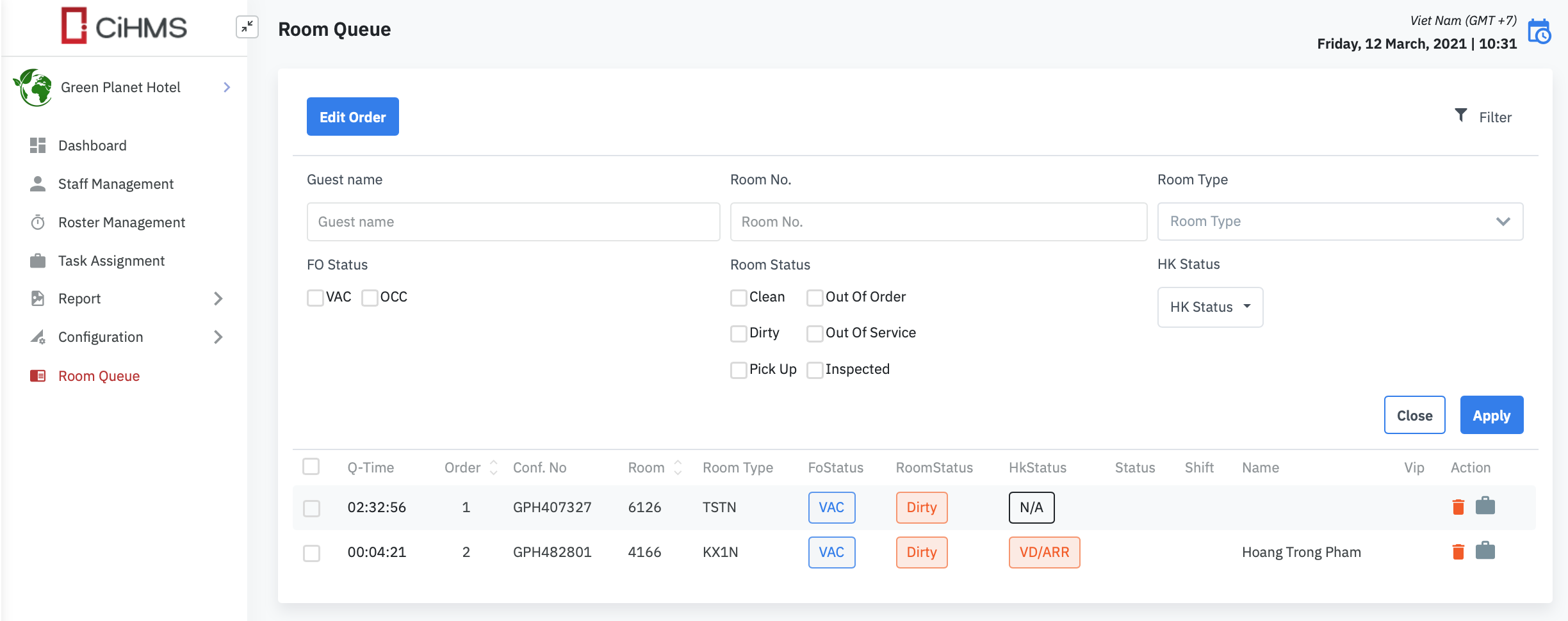Click the Guest name input field
The image size is (1568, 621).
(x=513, y=222)
